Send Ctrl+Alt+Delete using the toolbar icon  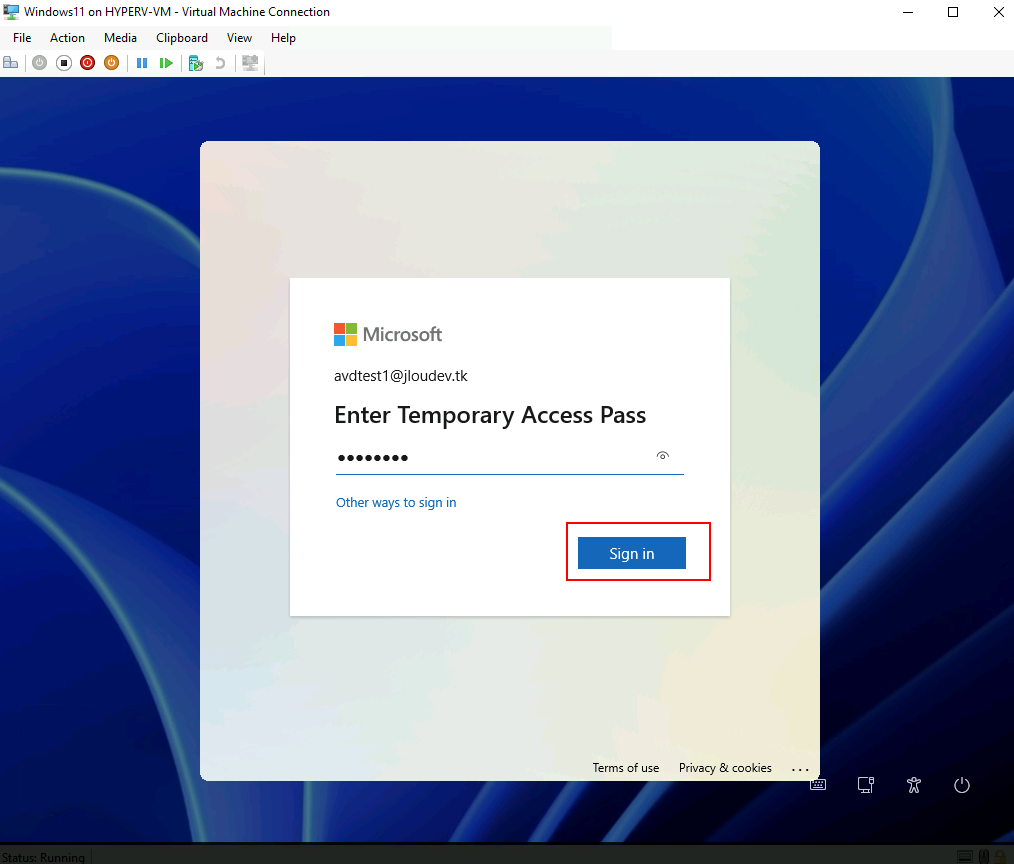point(10,63)
